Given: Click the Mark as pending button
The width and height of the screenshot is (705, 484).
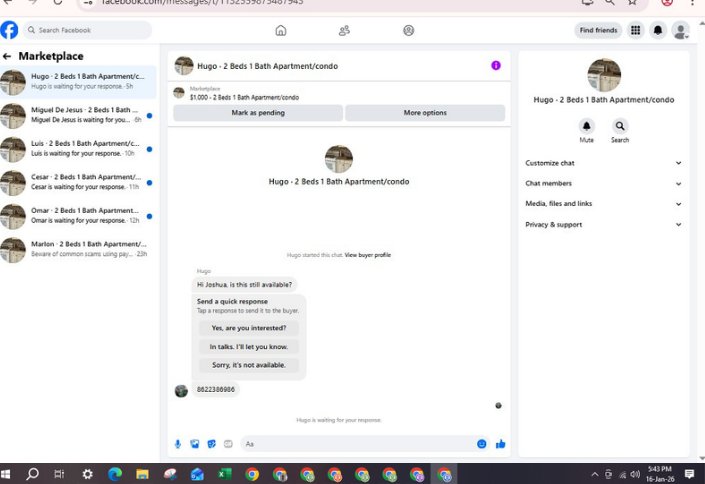Looking at the screenshot, I should (x=258, y=113).
